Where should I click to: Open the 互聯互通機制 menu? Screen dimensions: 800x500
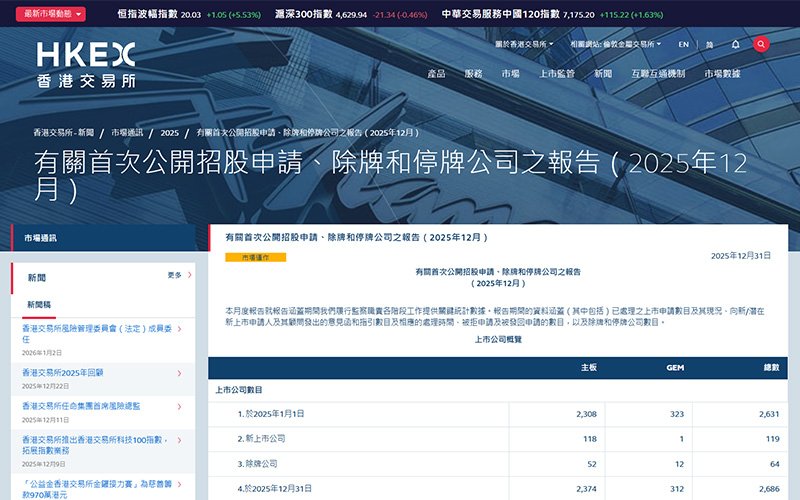pyautogui.click(x=658, y=73)
